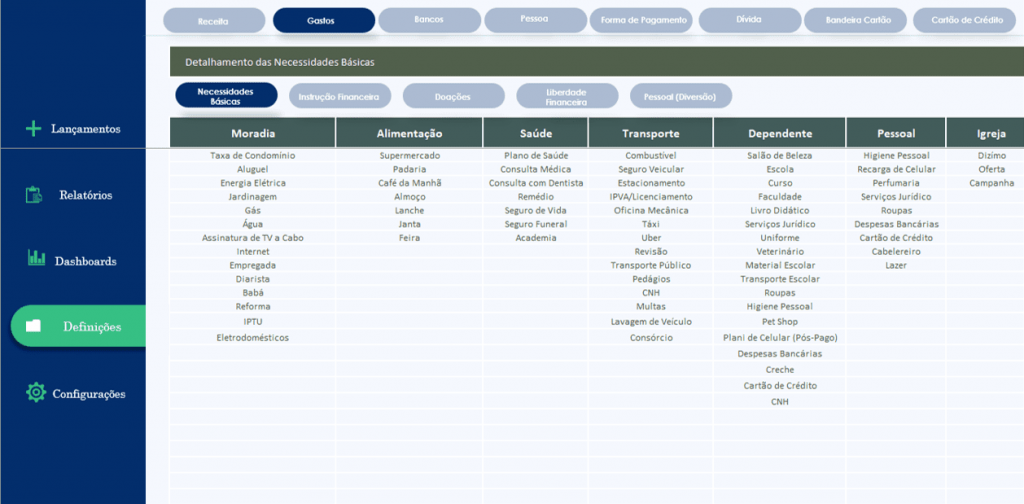1024x504 pixels.
Task: Click the Instrução Financeira category button
Action: click(340, 96)
